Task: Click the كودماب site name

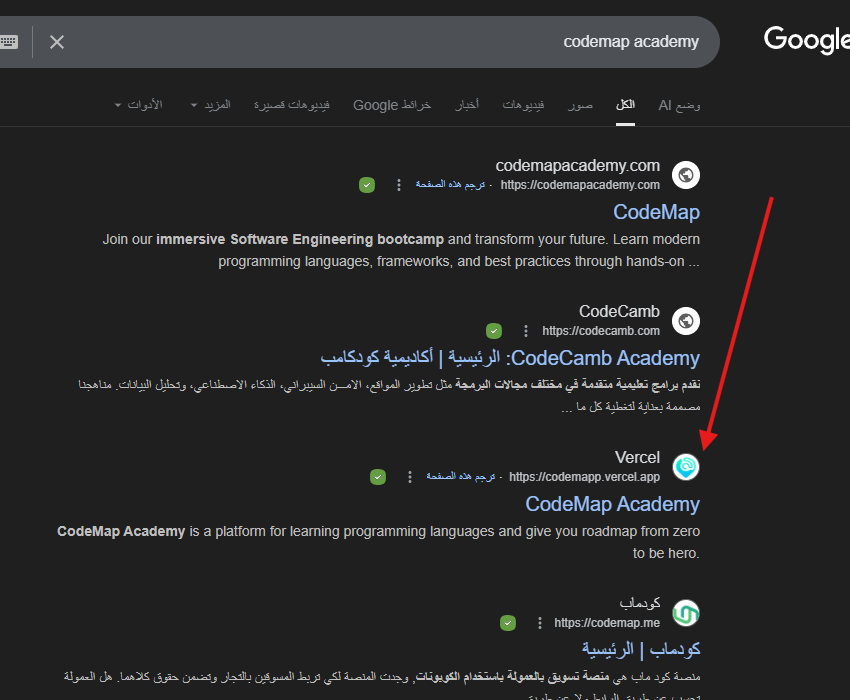Action: click(640, 603)
